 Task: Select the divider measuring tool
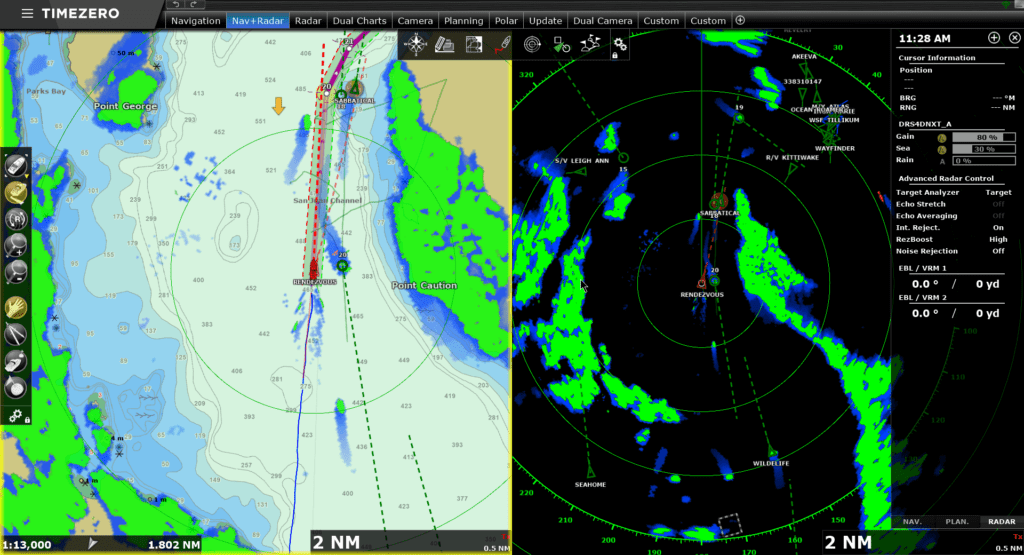tap(16, 334)
